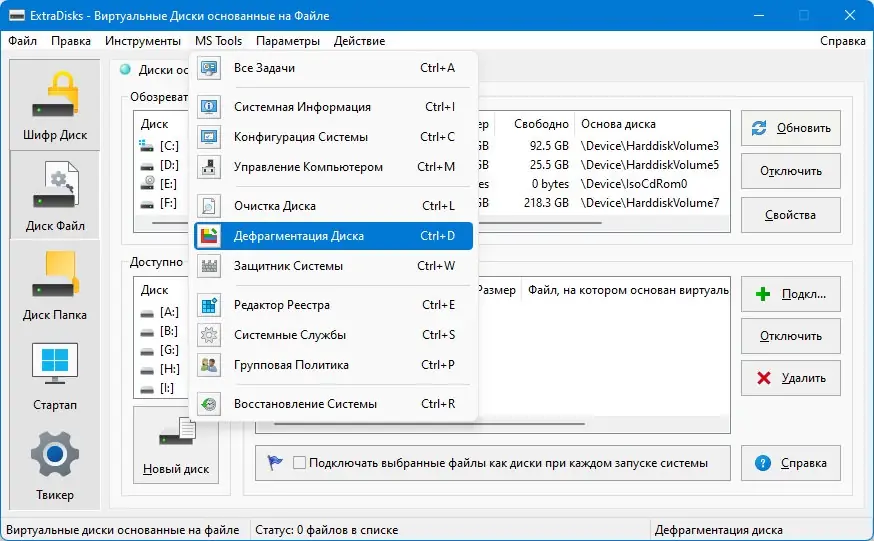This screenshot has width=874, height=541.
Task: Open the Параметры menu
Action: coord(288,41)
